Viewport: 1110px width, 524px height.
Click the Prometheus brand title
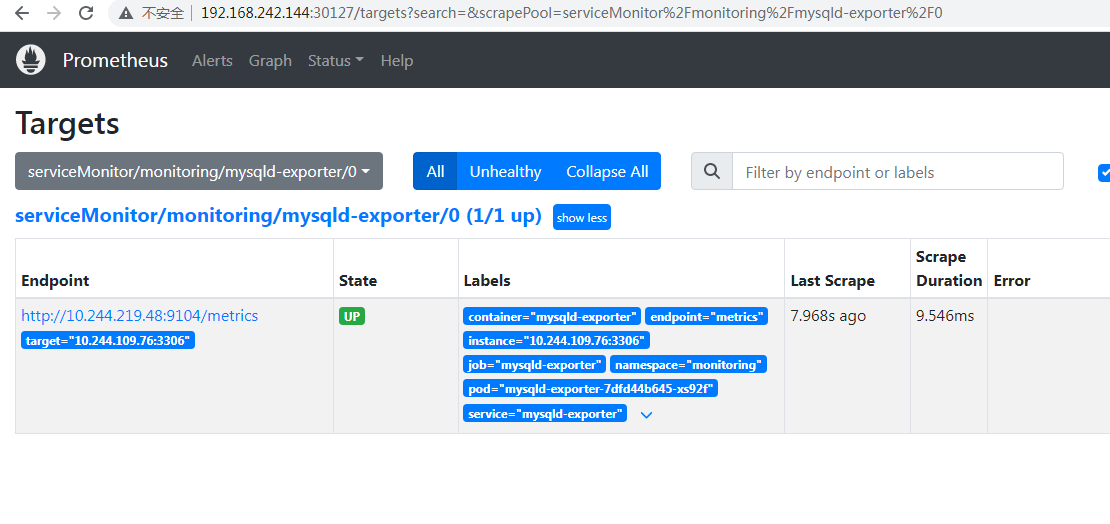tap(115, 60)
